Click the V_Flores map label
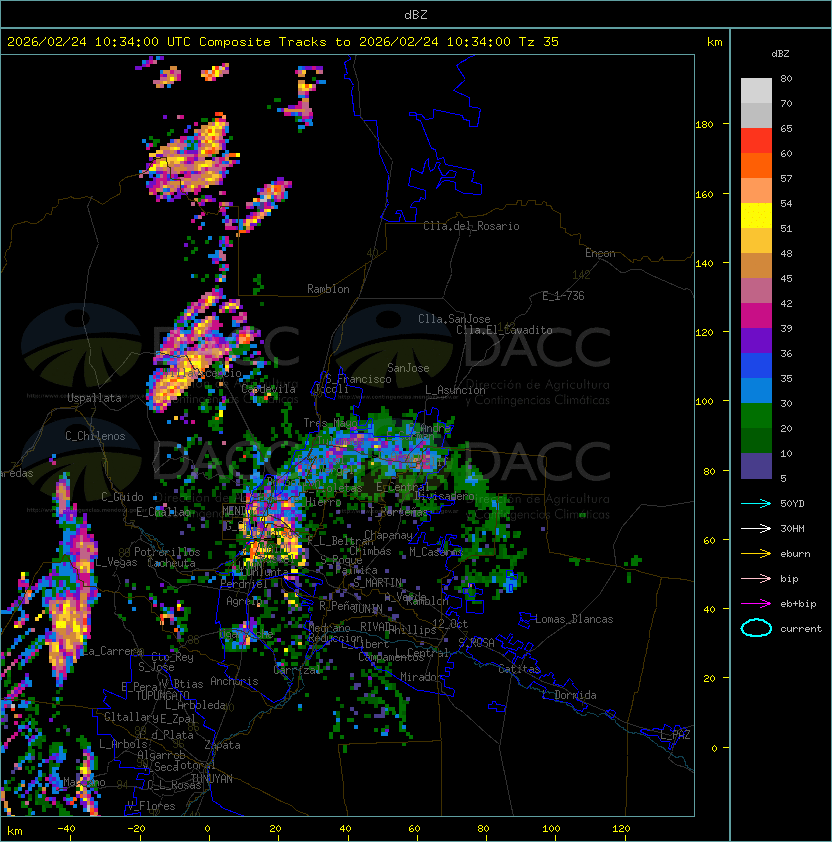Viewport: 832px width, 842px height. (151, 806)
